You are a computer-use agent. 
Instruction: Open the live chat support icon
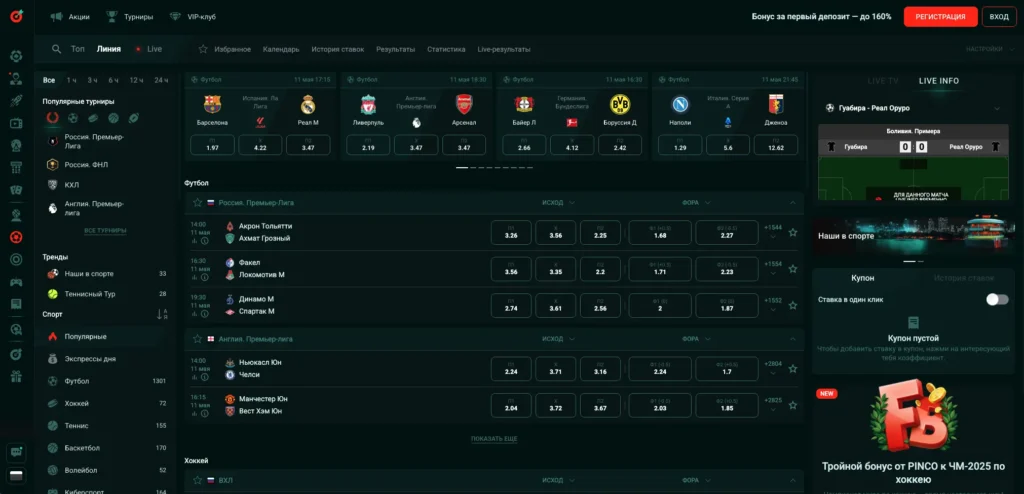point(15,453)
